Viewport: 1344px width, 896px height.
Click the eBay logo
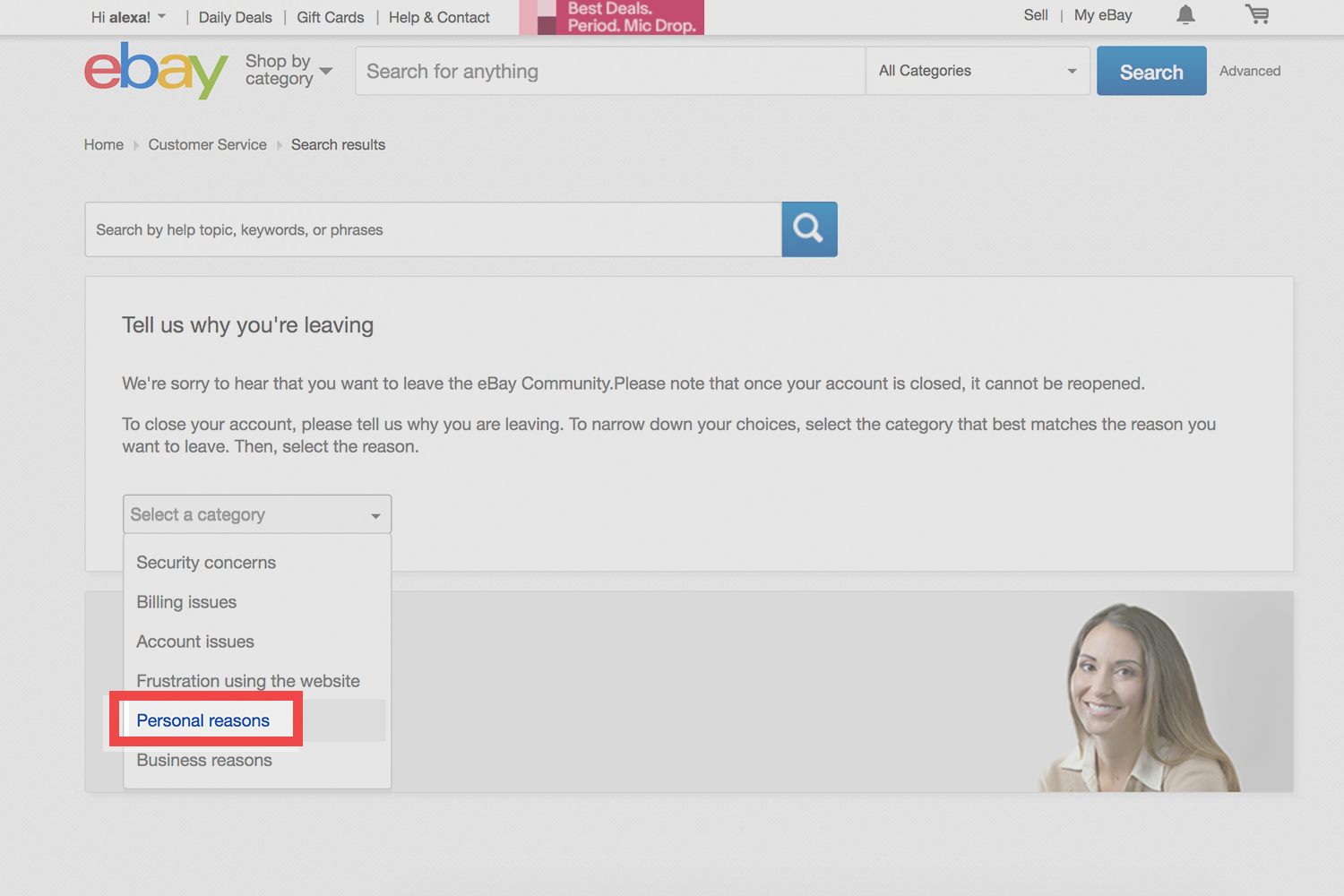click(x=155, y=71)
